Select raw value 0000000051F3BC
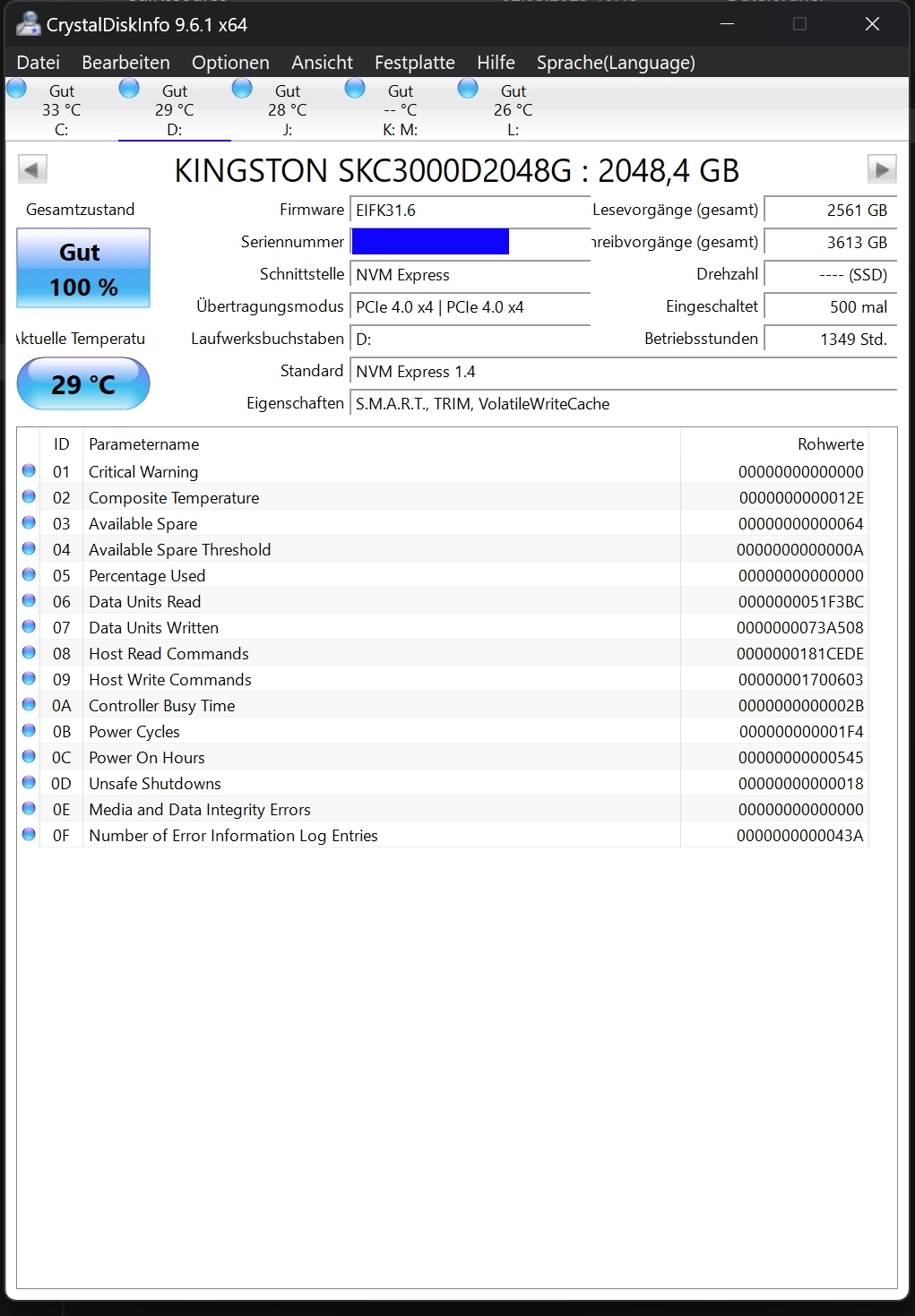This screenshot has height=1316, width=915. [801, 602]
